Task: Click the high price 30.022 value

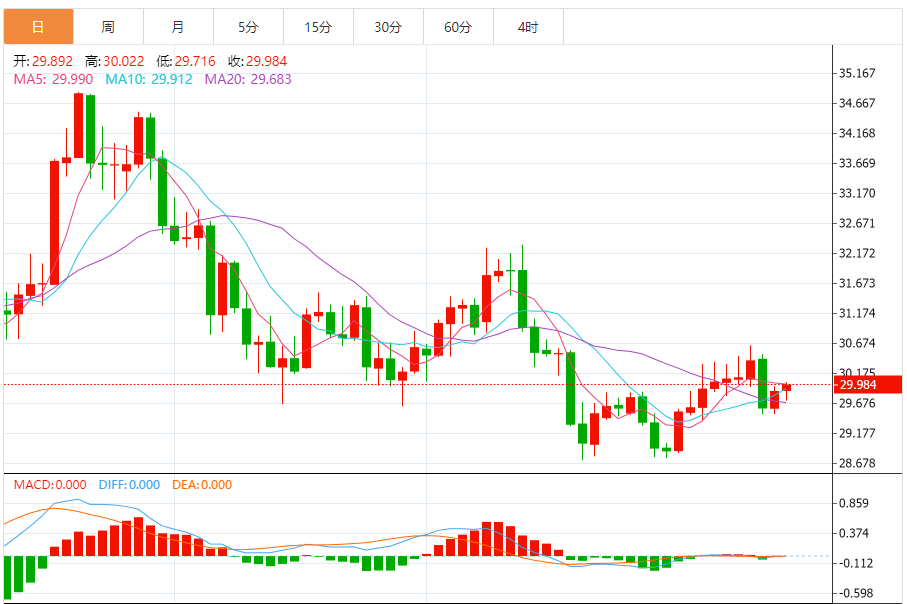Action: click(124, 61)
